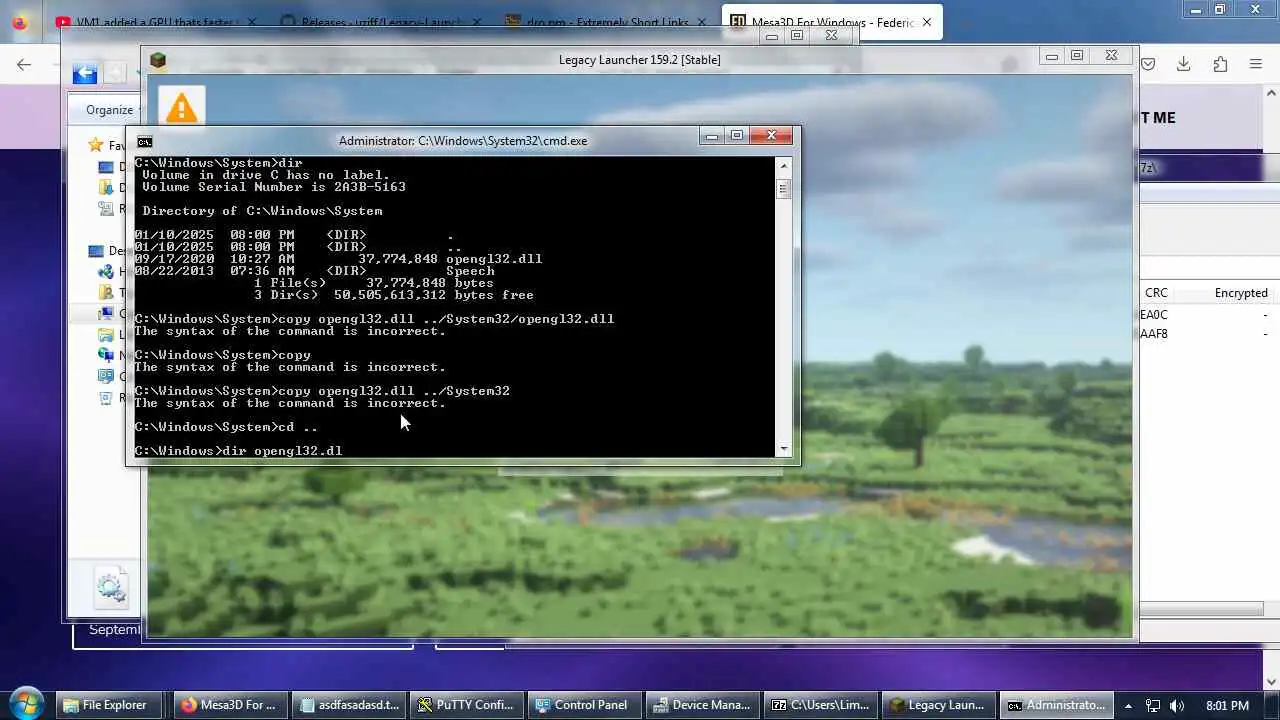Click the 8:01 PM clock in tray
The image size is (1280, 720).
pos(1226,705)
